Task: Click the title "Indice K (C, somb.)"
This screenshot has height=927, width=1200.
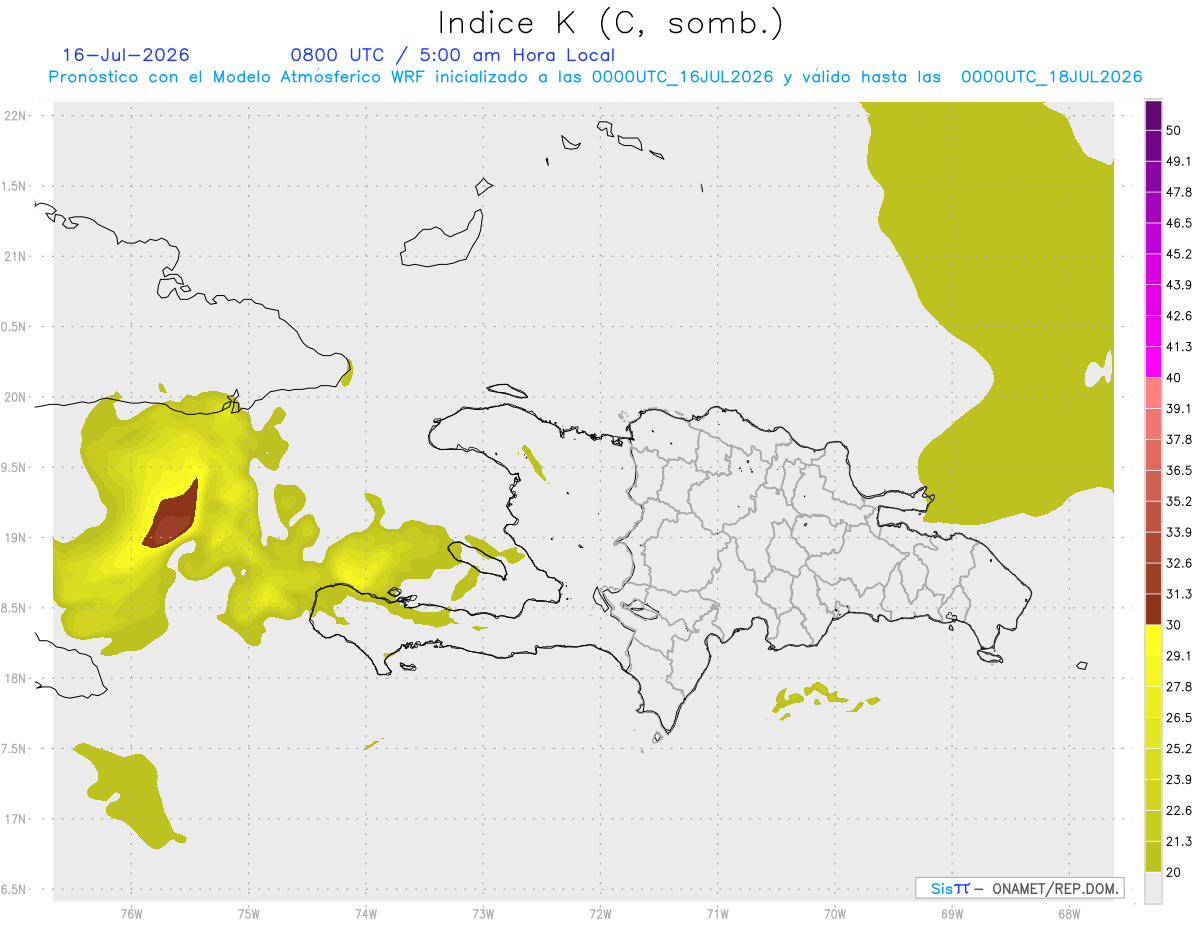Action: pyautogui.click(x=611, y=23)
